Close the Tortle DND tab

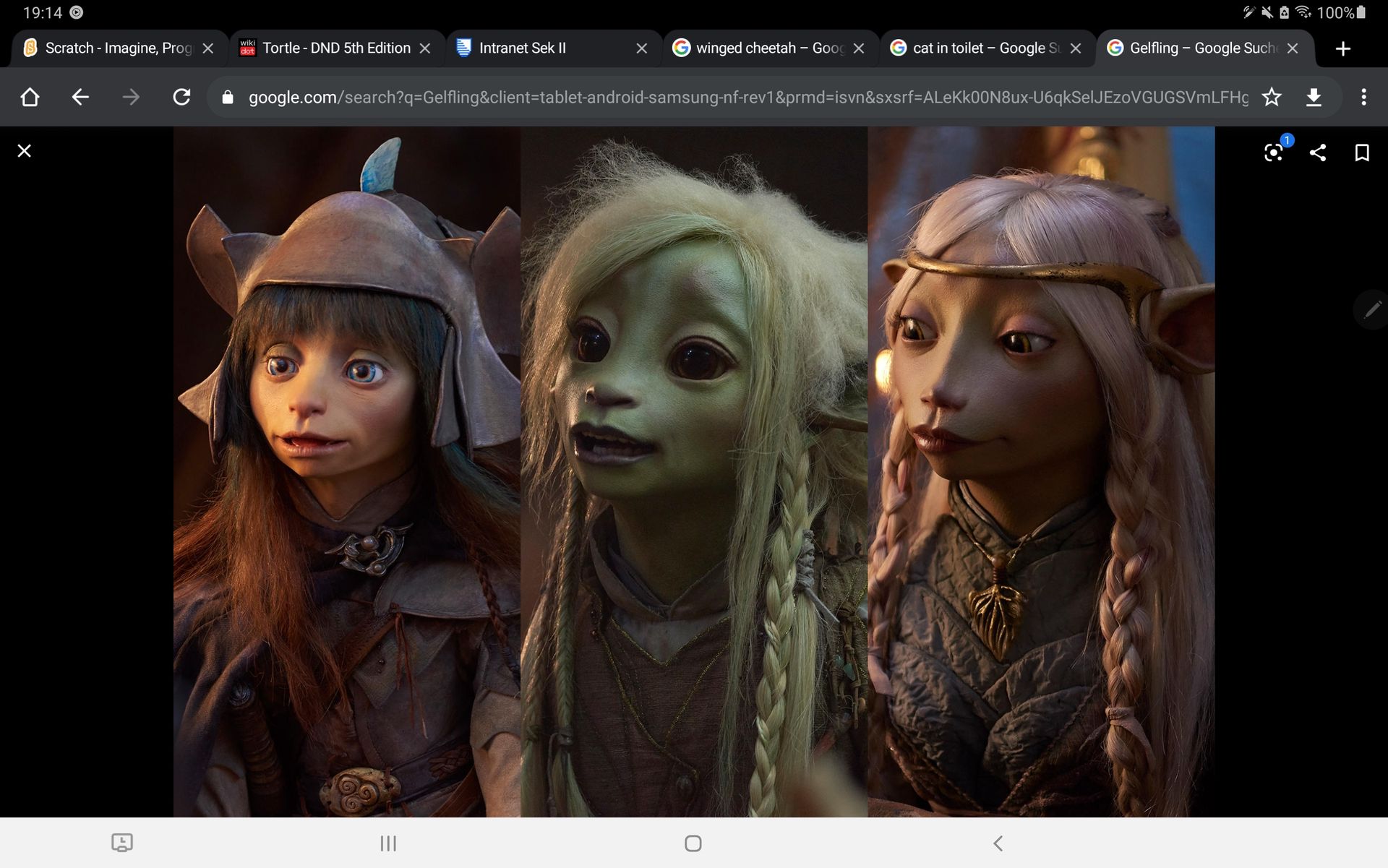click(425, 48)
